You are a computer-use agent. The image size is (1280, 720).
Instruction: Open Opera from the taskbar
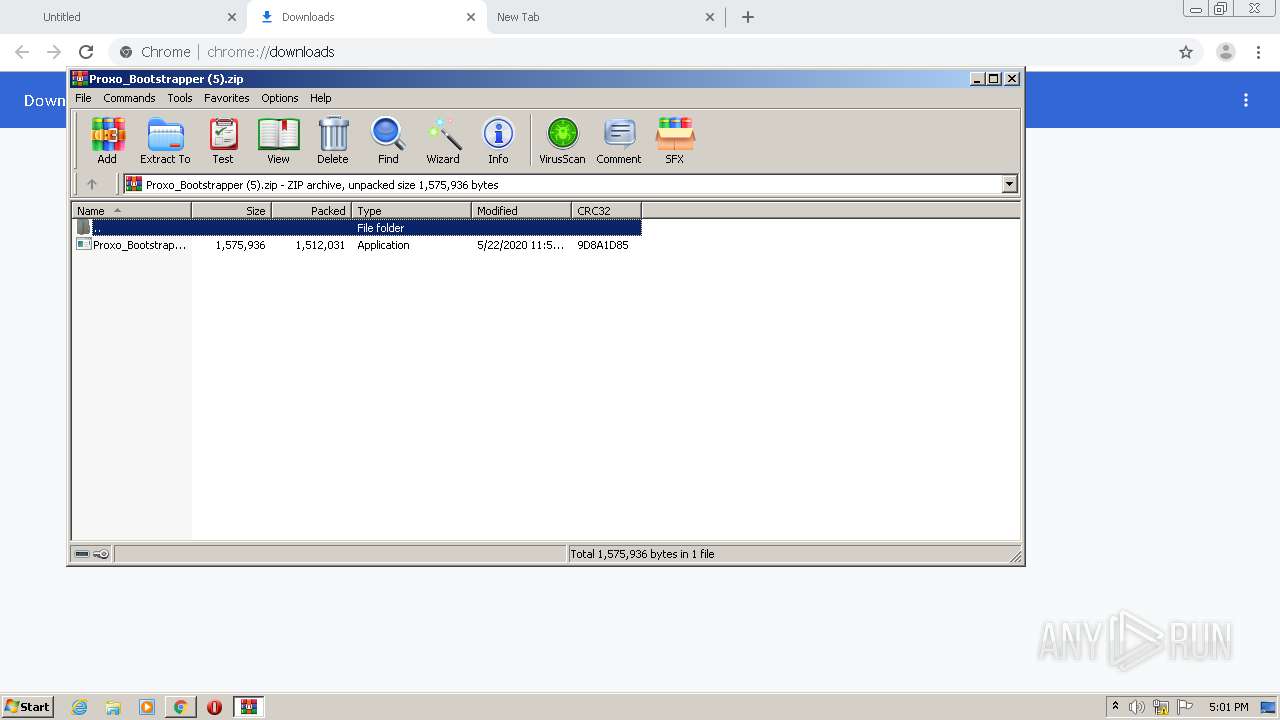coord(214,707)
